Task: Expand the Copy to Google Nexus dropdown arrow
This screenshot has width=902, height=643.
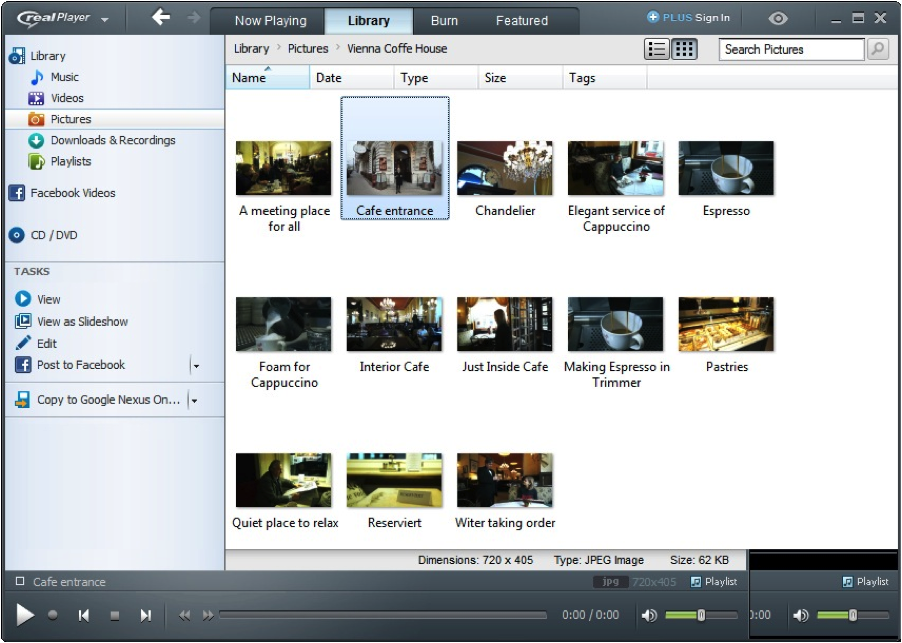Action: coord(194,401)
